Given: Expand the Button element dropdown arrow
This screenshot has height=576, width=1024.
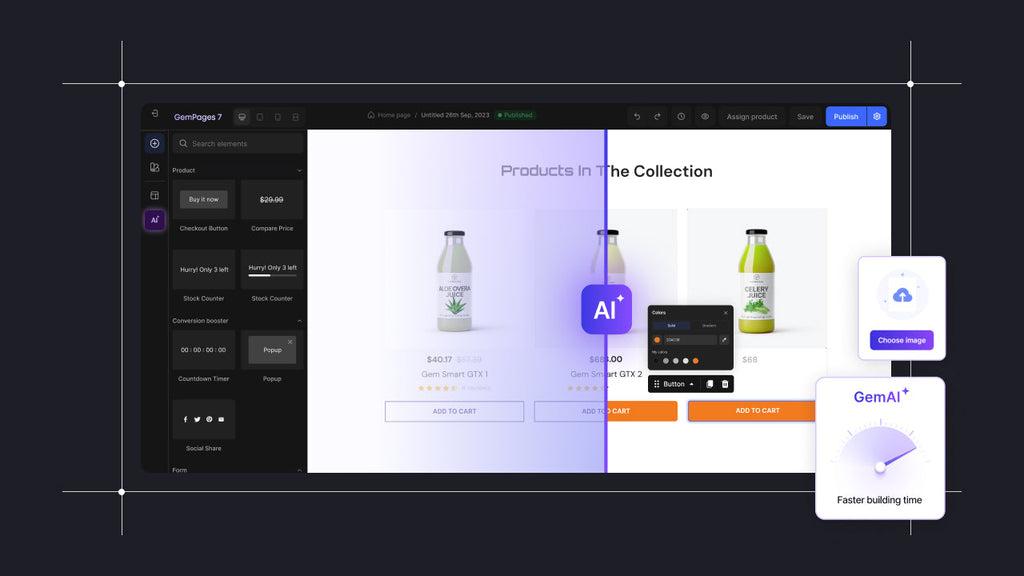Looking at the screenshot, I should tap(692, 384).
